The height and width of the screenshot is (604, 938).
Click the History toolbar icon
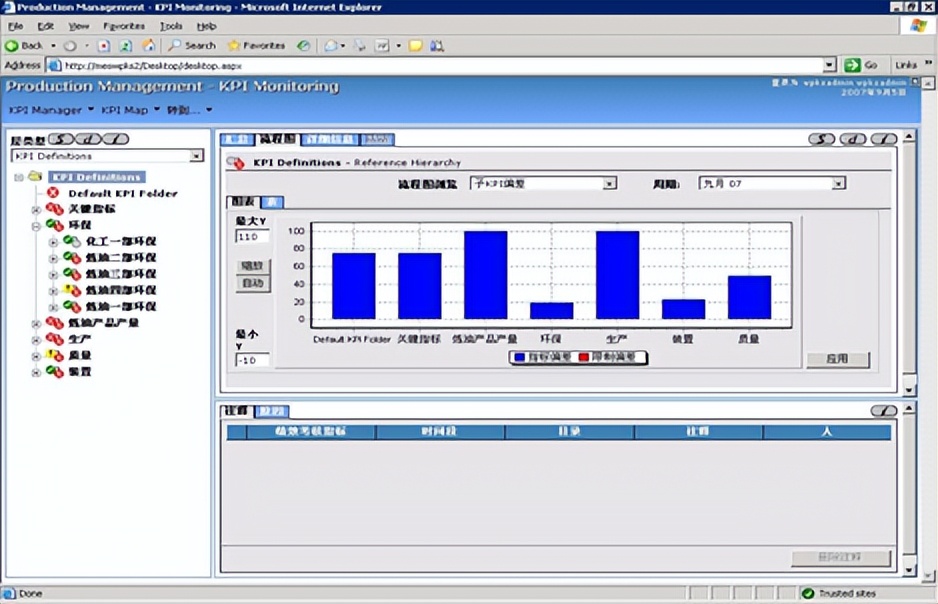coord(304,45)
